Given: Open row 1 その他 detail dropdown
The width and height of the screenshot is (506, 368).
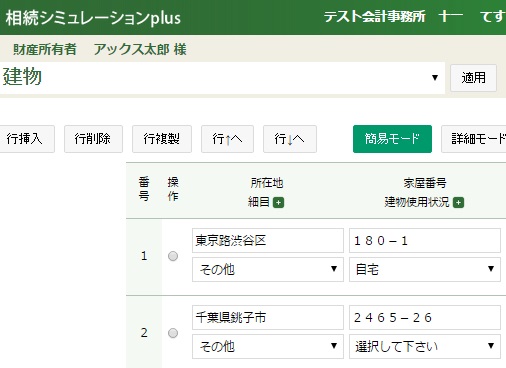Looking at the screenshot, I should click(x=268, y=269).
